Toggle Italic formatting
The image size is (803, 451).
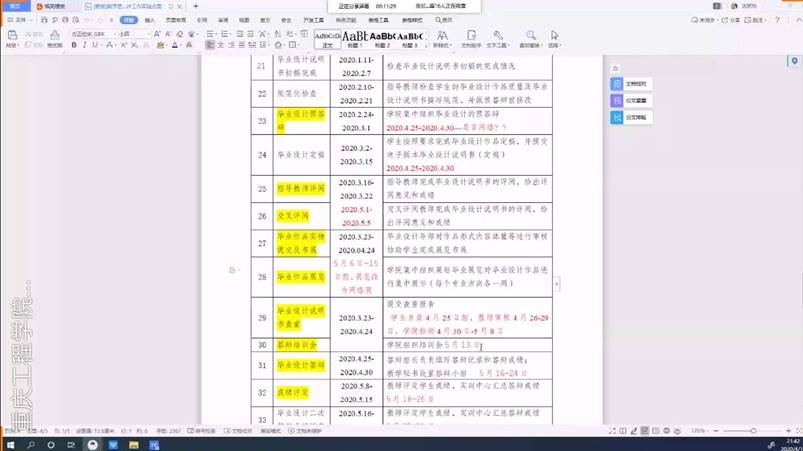pyautogui.click(x=85, y=45)
